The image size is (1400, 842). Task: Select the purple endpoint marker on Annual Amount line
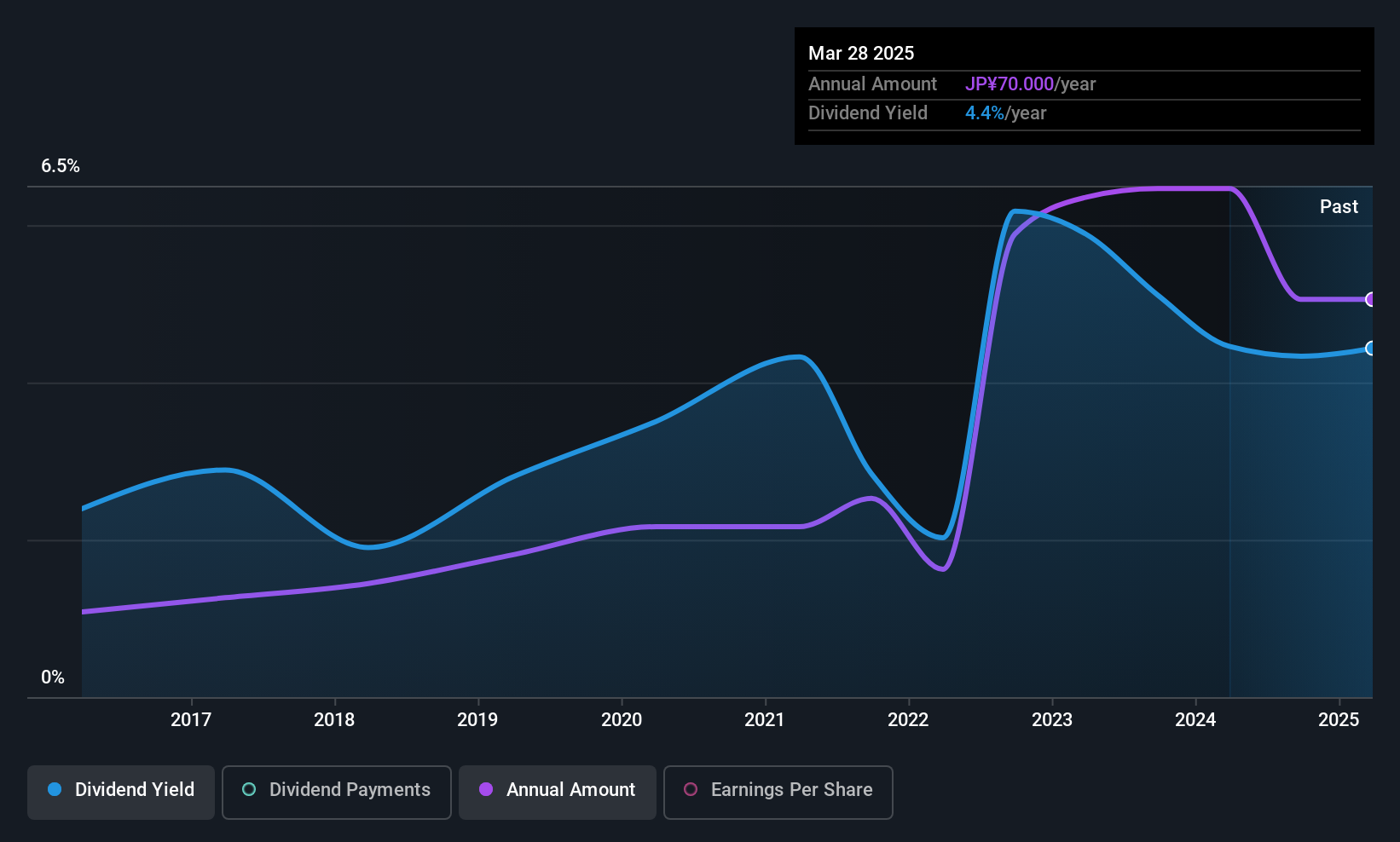tap(1370, 299)
